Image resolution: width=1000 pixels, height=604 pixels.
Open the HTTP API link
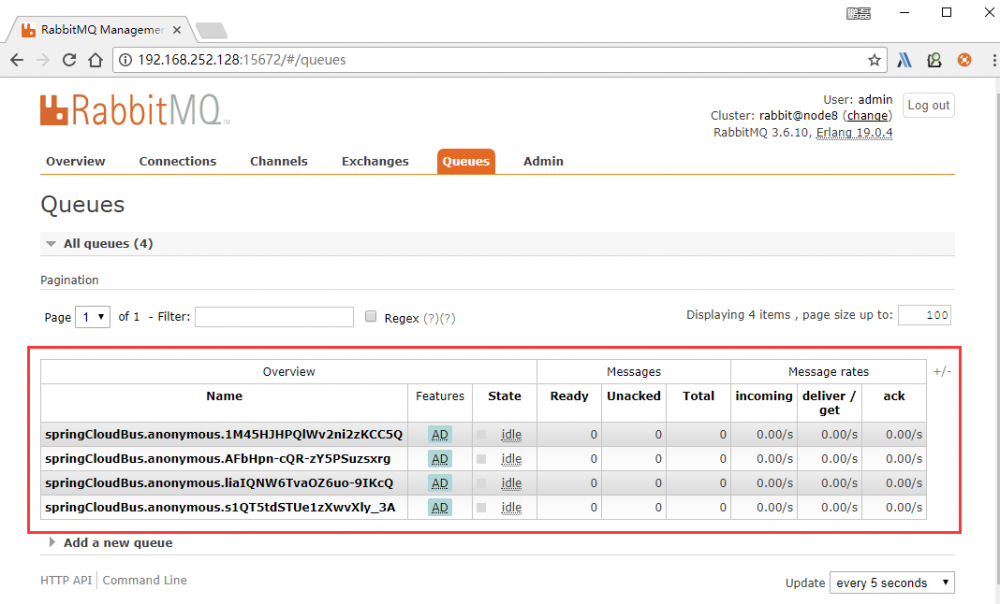click(66, 580)
